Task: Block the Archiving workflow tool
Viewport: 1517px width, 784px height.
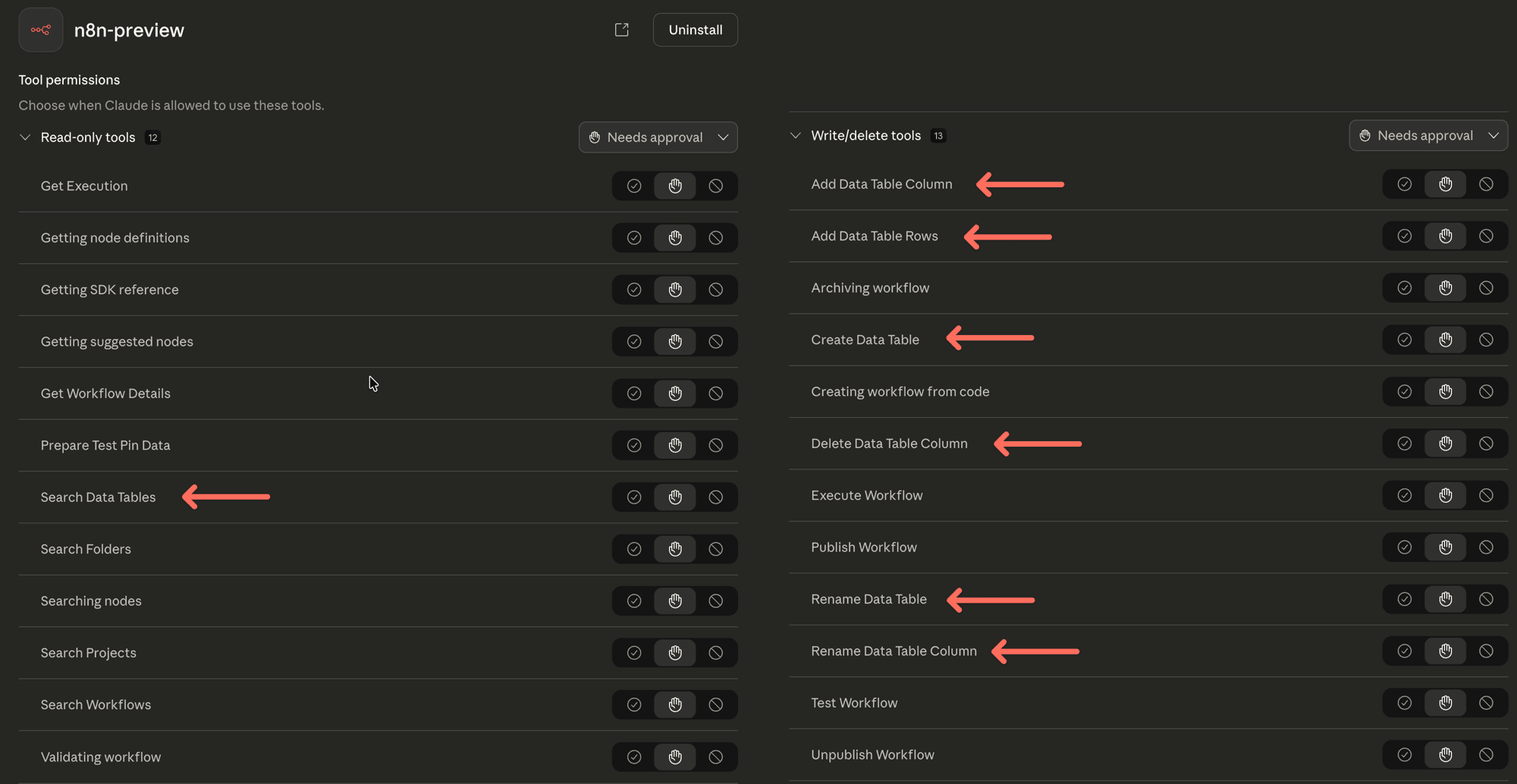Action: tap(1486, 288)
